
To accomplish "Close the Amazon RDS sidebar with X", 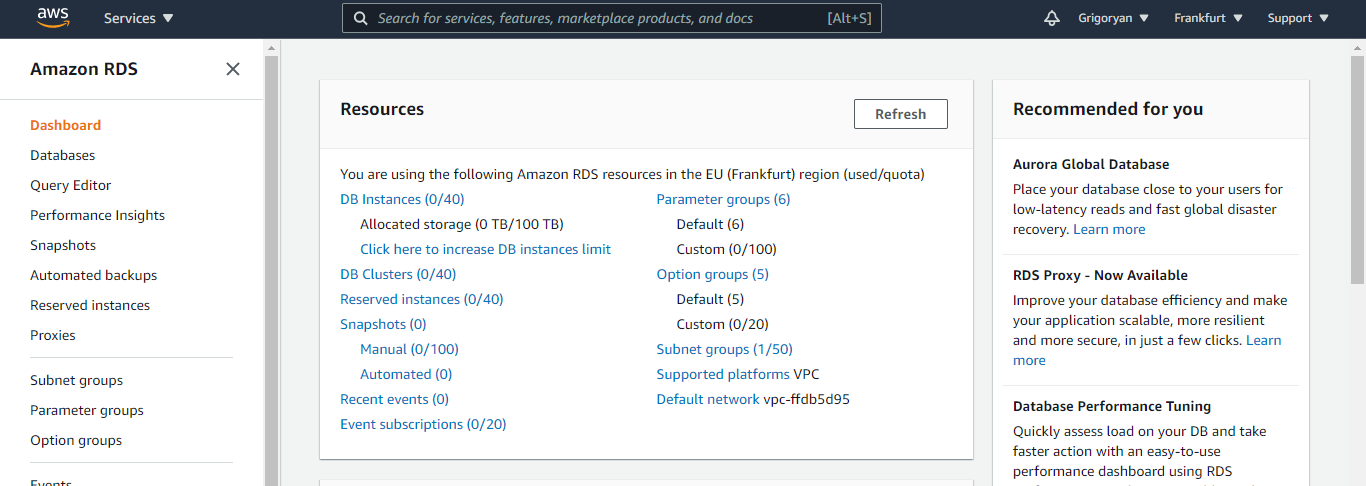I will [x=233, y=69].
